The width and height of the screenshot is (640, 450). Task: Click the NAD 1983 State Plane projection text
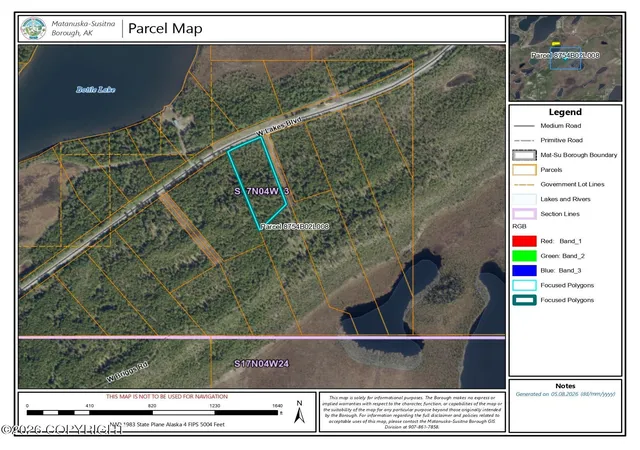[x=168, y=424]
